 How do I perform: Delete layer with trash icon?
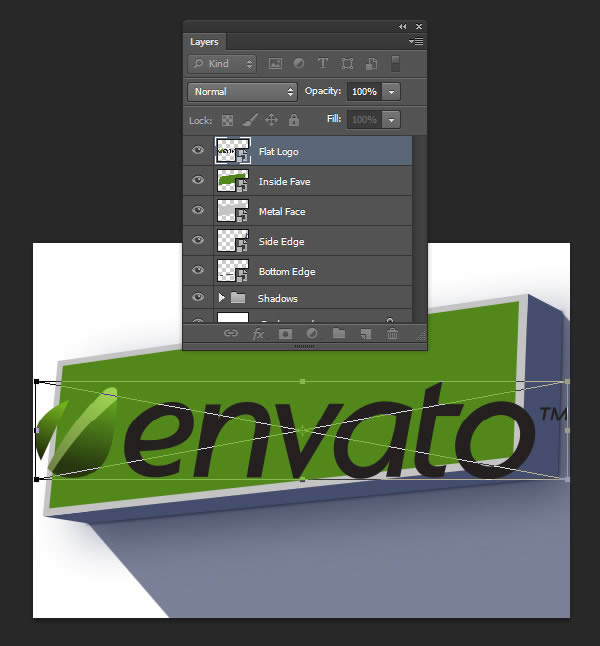392,333
